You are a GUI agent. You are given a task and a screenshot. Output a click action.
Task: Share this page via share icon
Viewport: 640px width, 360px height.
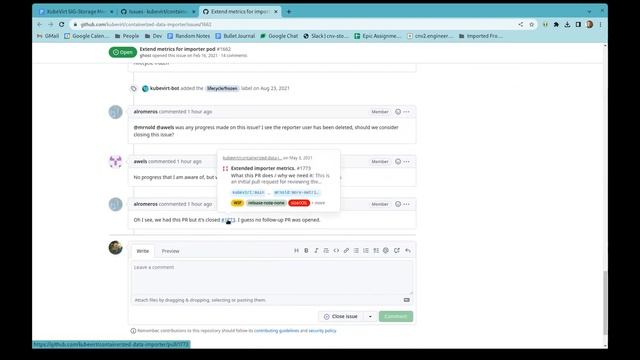pos(521,24)
